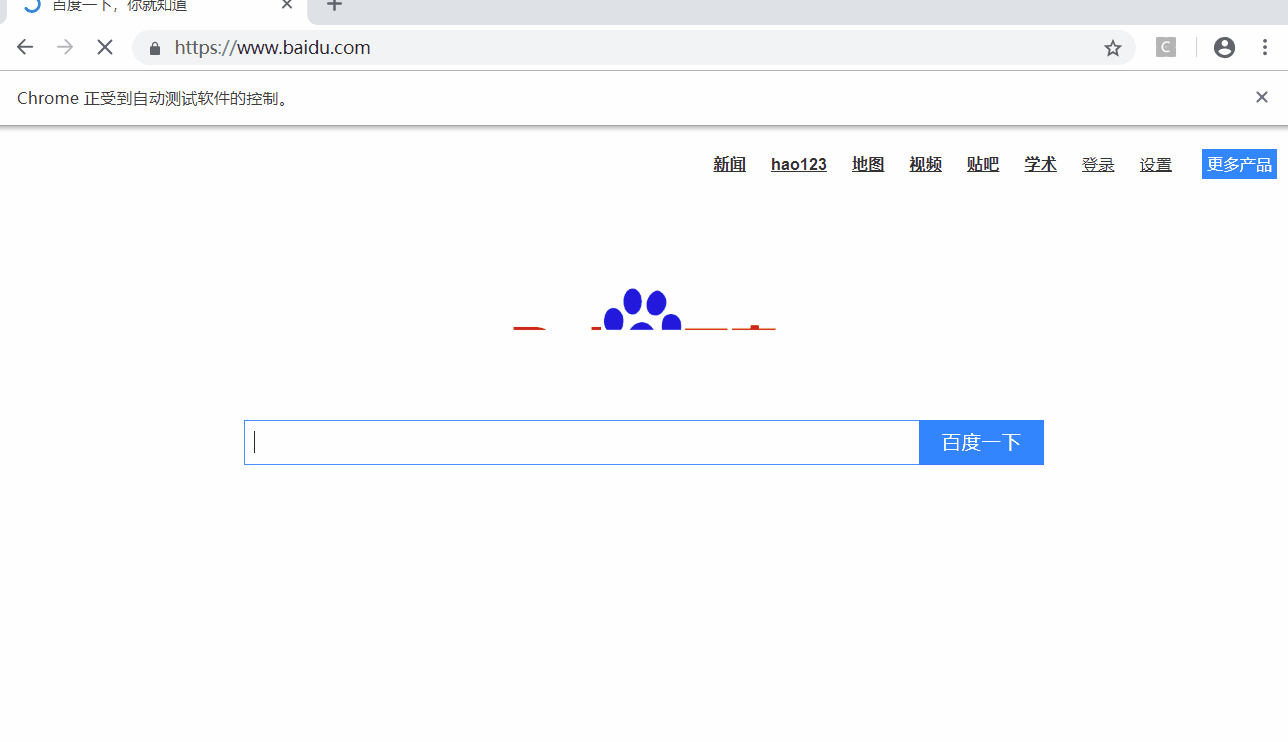This screenshot has width=1288, height=742.
Task: Open the 贴吧 forum link
Action: [x=983, y=164]
